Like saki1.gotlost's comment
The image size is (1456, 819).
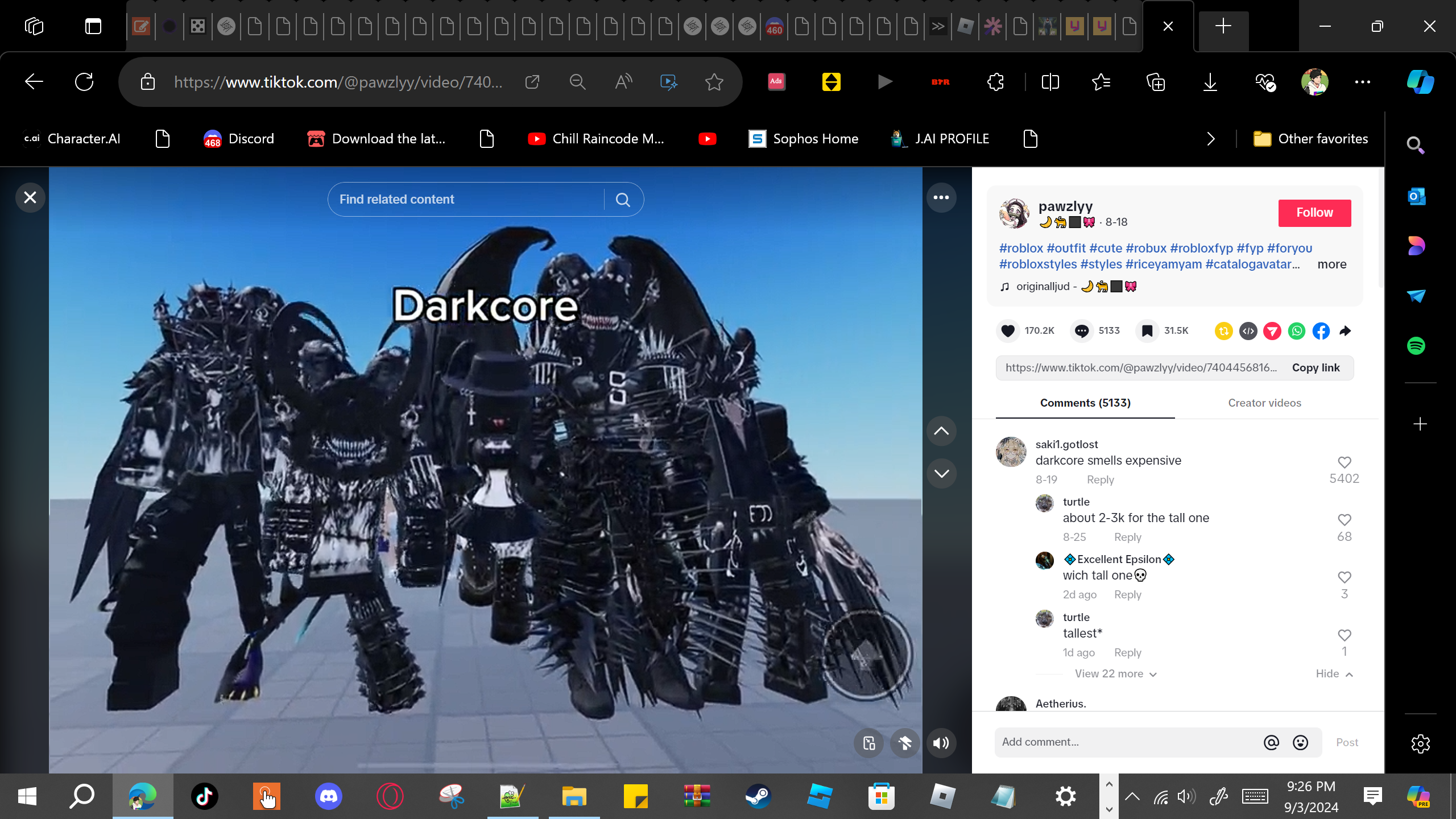(x=1344, y=462)
